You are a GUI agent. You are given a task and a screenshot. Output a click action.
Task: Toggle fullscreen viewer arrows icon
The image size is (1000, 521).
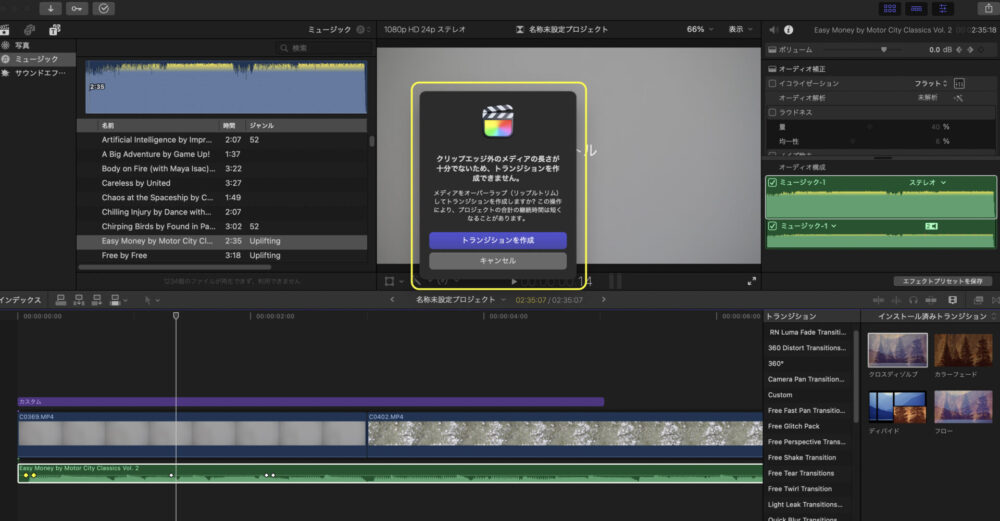coord(752,281)
